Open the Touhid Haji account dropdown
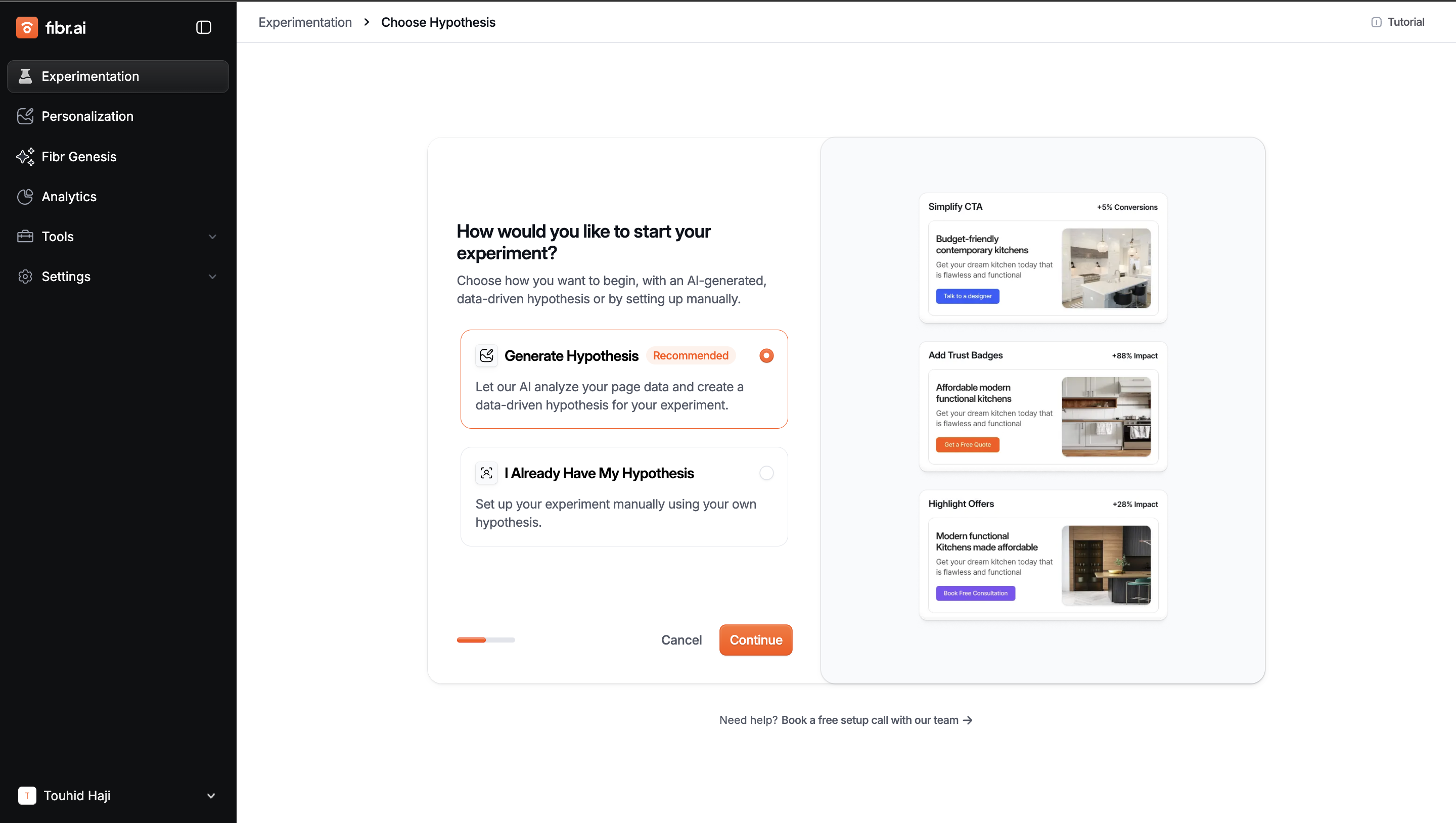This screenshot has height=823, width=1456. click(x=210, y=796)
